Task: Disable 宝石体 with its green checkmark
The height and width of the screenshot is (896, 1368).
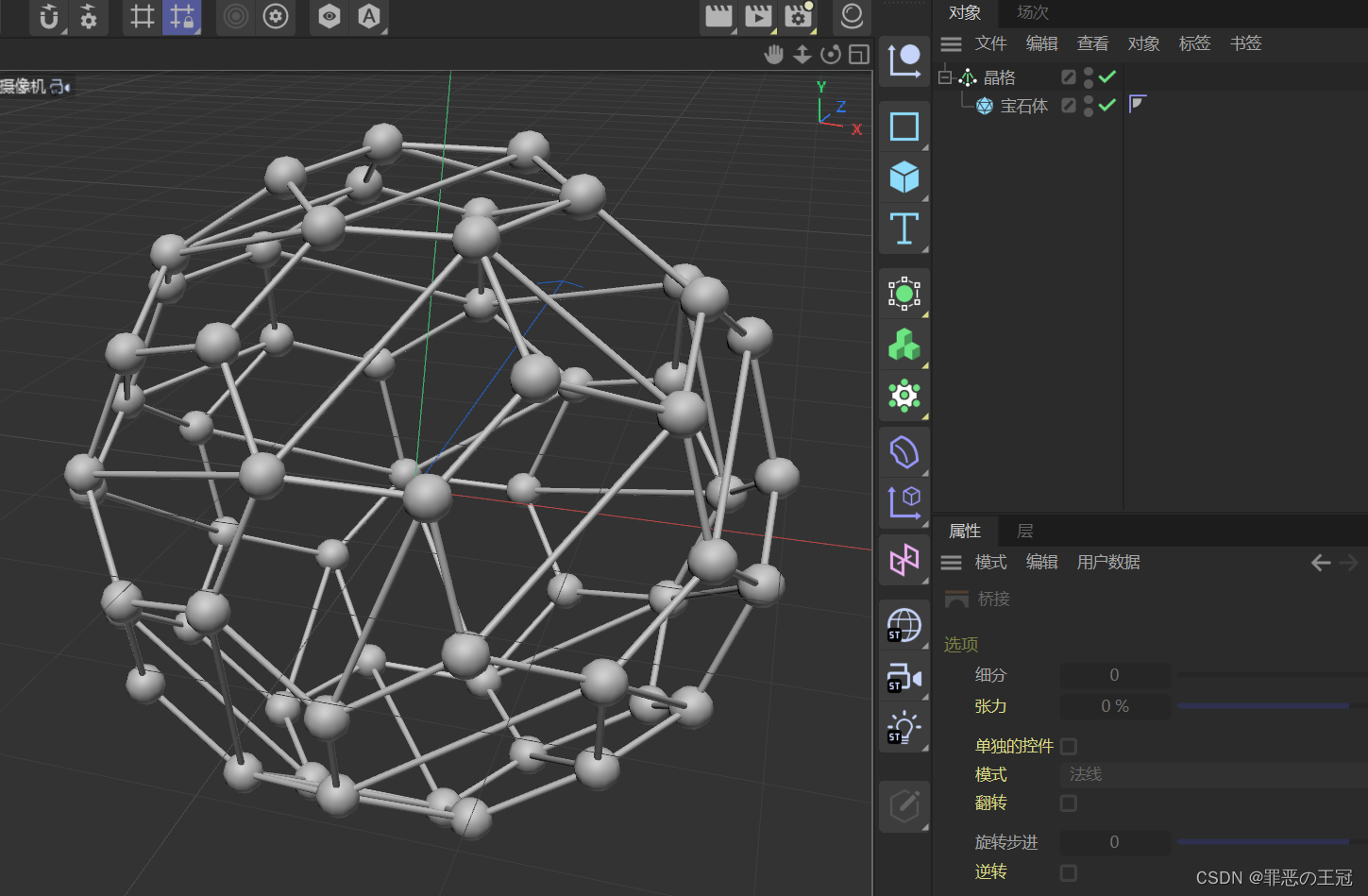Action: (x=1107, y=105)
